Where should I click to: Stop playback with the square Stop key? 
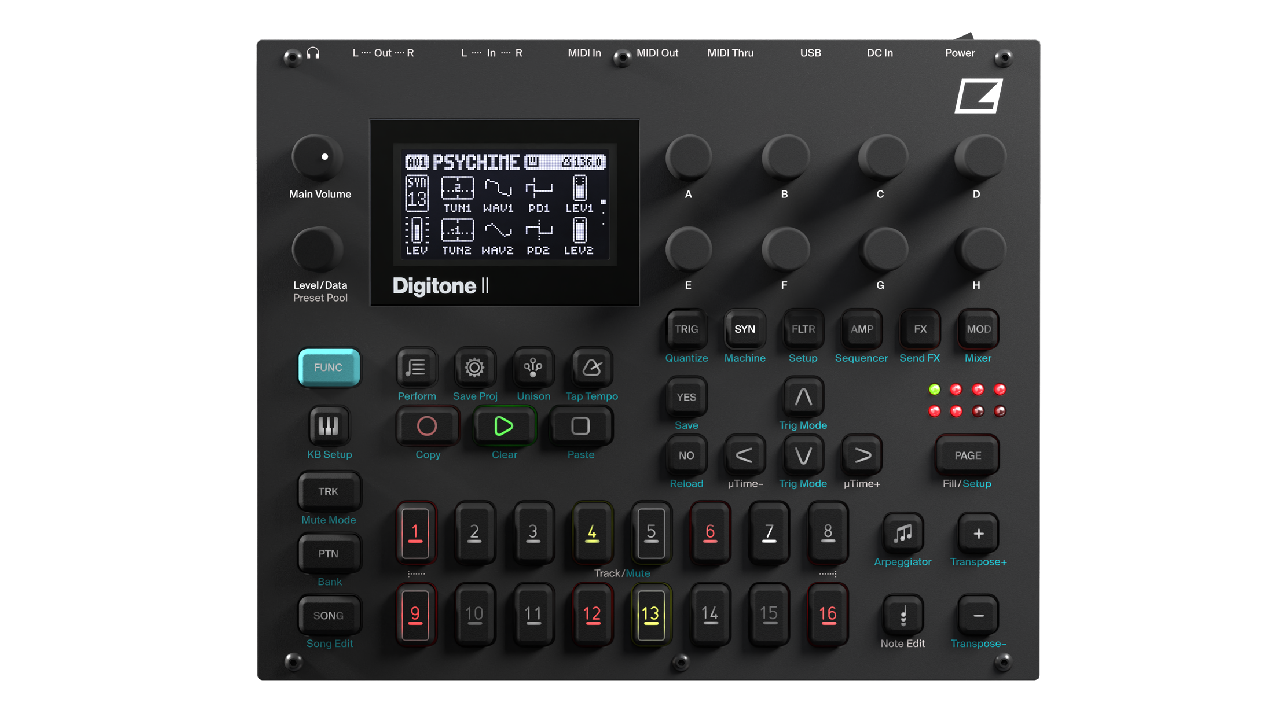point(581,426)
